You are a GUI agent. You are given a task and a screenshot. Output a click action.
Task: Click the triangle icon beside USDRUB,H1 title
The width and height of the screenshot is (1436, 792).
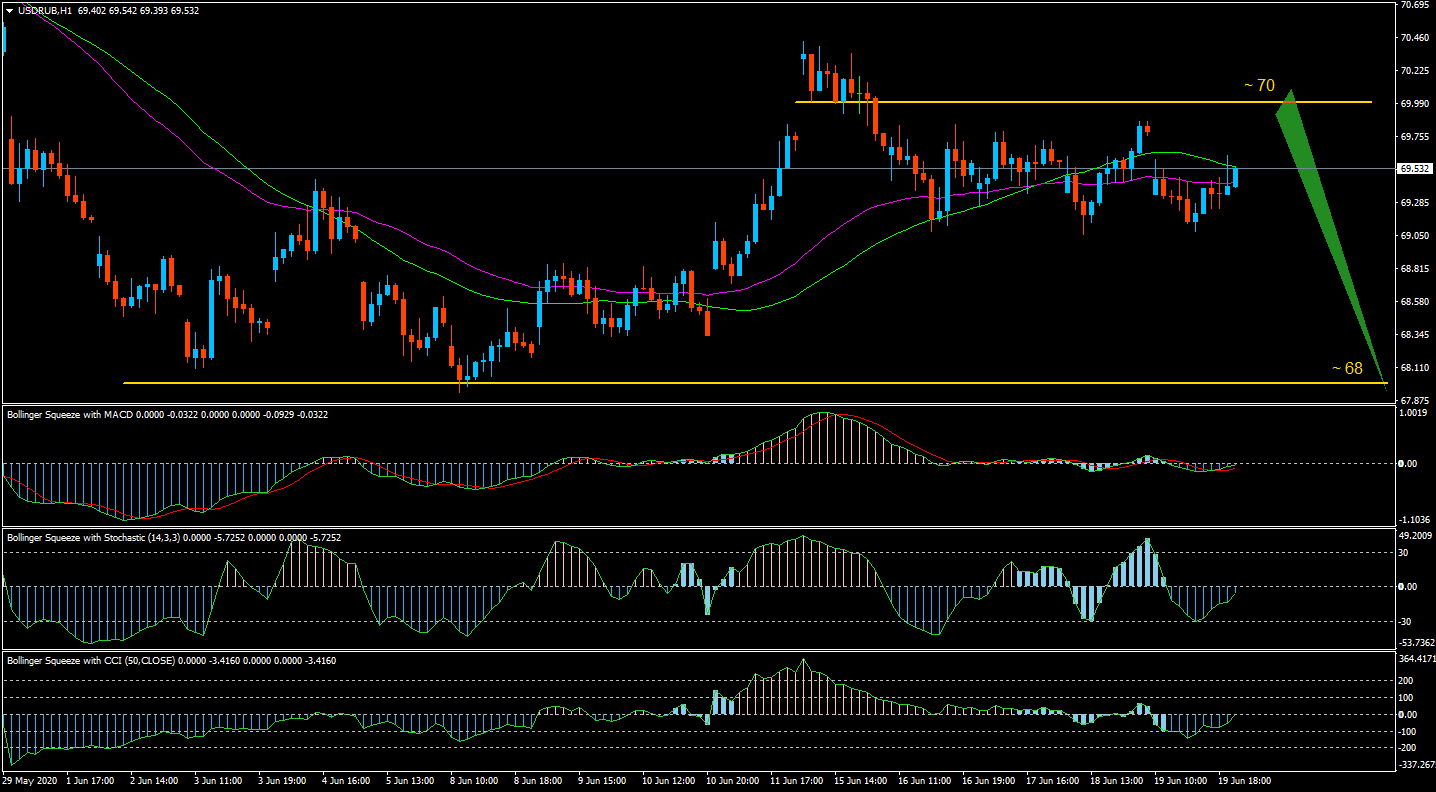pyautogui.click(x=9, y=10)
